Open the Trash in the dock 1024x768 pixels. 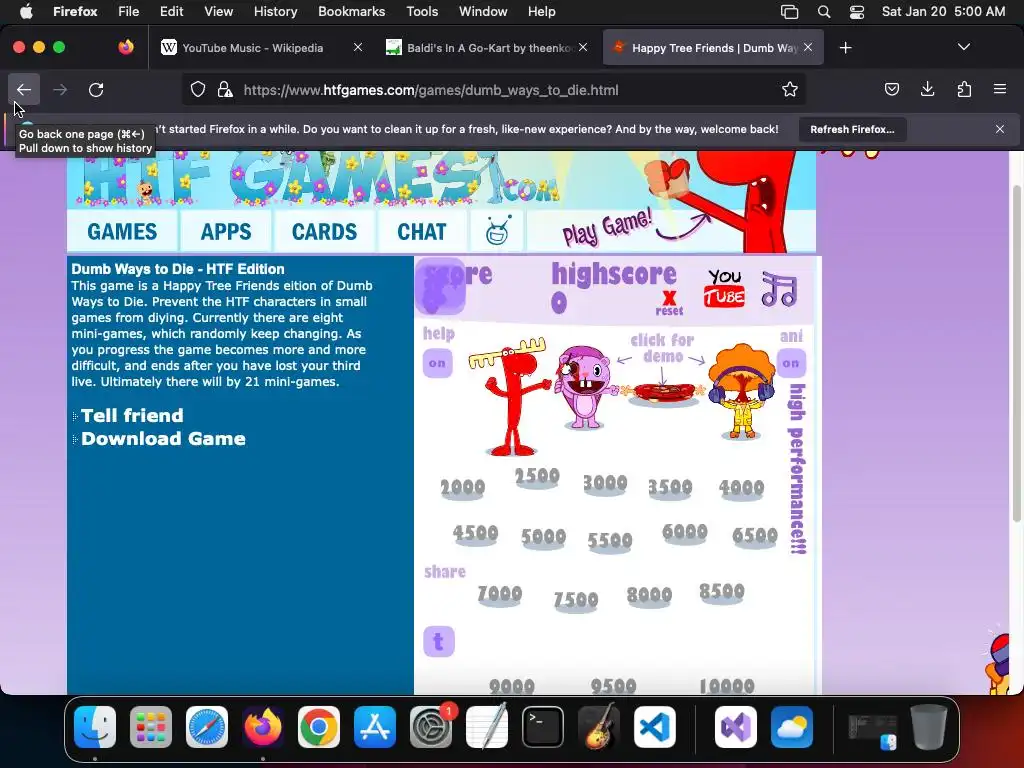(x=929, y=727)
